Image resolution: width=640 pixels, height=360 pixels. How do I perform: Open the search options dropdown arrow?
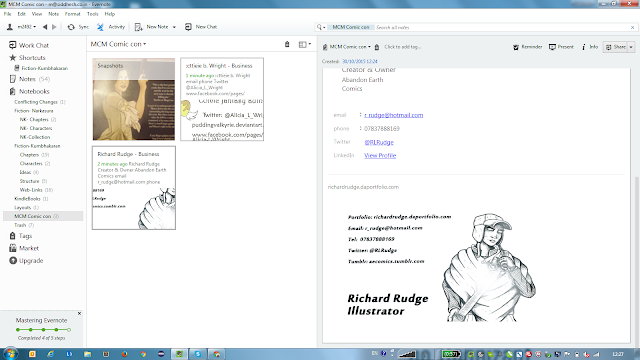click(x=324, y=27)
